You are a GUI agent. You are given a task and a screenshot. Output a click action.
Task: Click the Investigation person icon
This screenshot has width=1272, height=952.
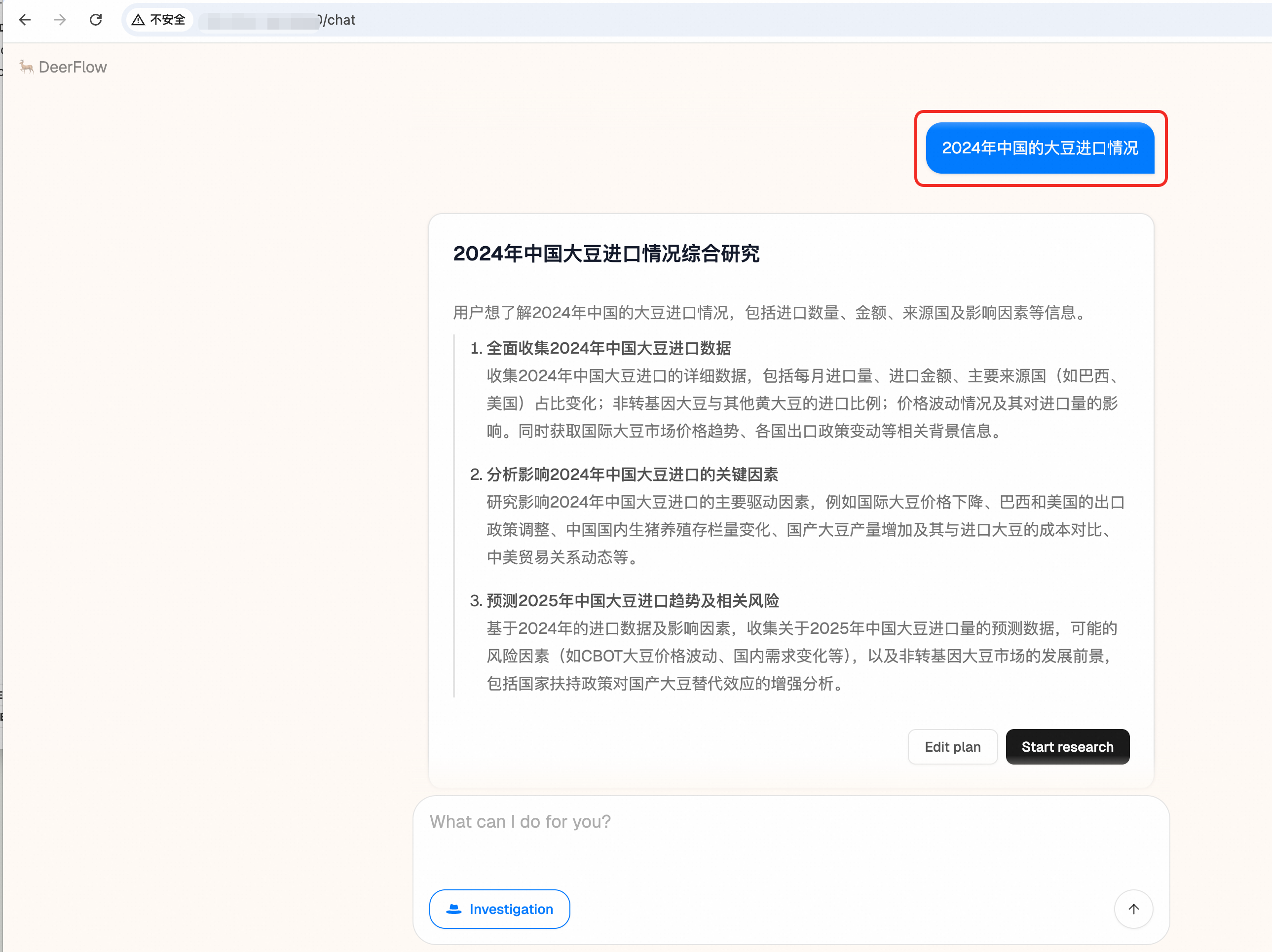[x=454, y=909]
